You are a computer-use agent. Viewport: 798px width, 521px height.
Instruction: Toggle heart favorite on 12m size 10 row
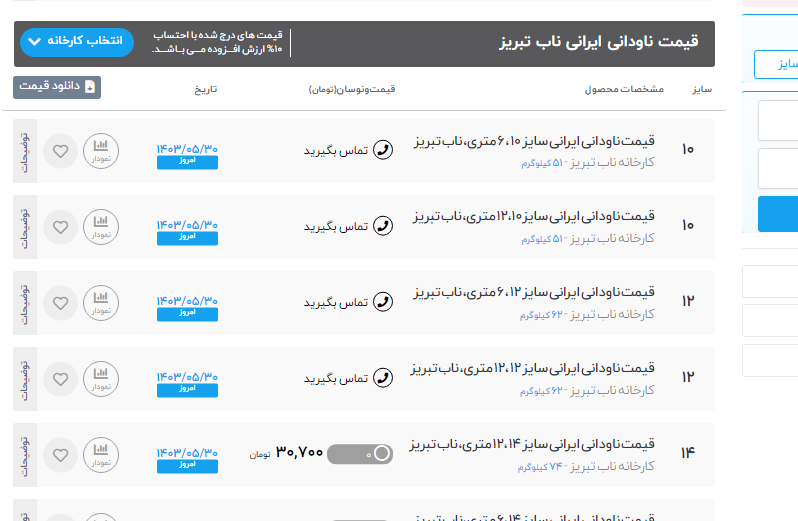pyautogui.click(x=60, y=227)
